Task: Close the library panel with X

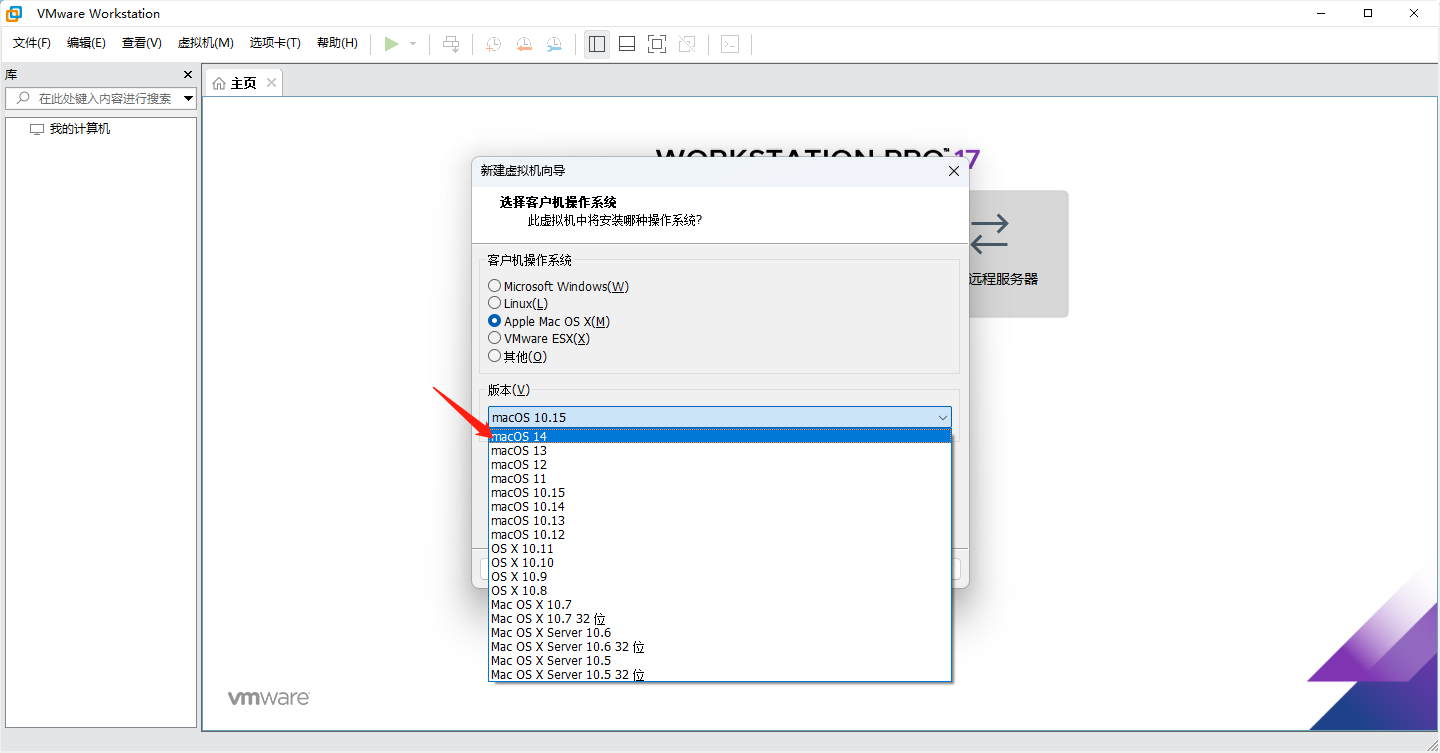Action: click(188, 75)
